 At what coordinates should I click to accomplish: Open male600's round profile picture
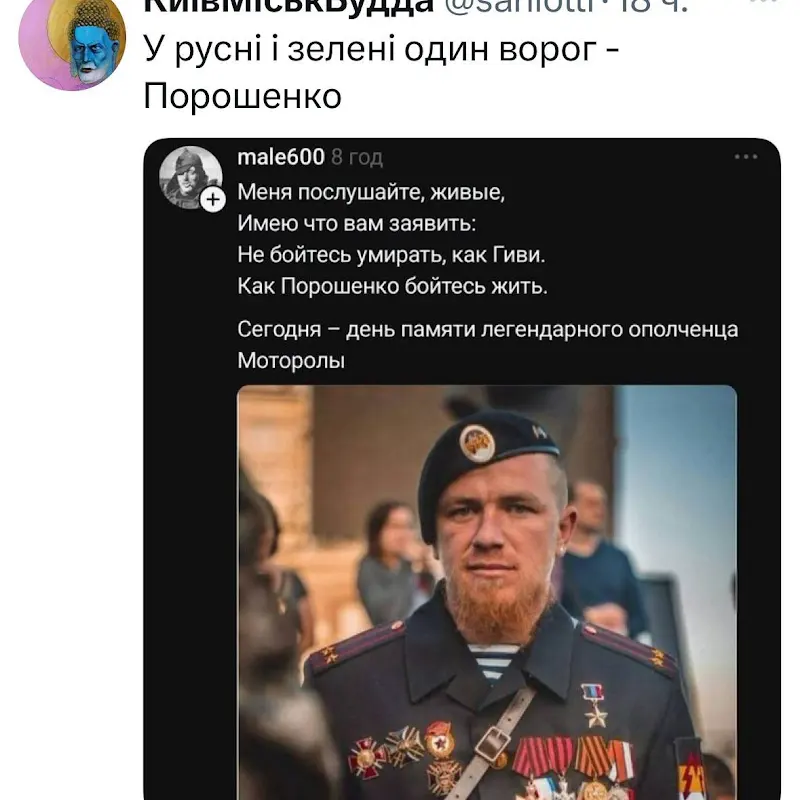[x=189, y=176]
